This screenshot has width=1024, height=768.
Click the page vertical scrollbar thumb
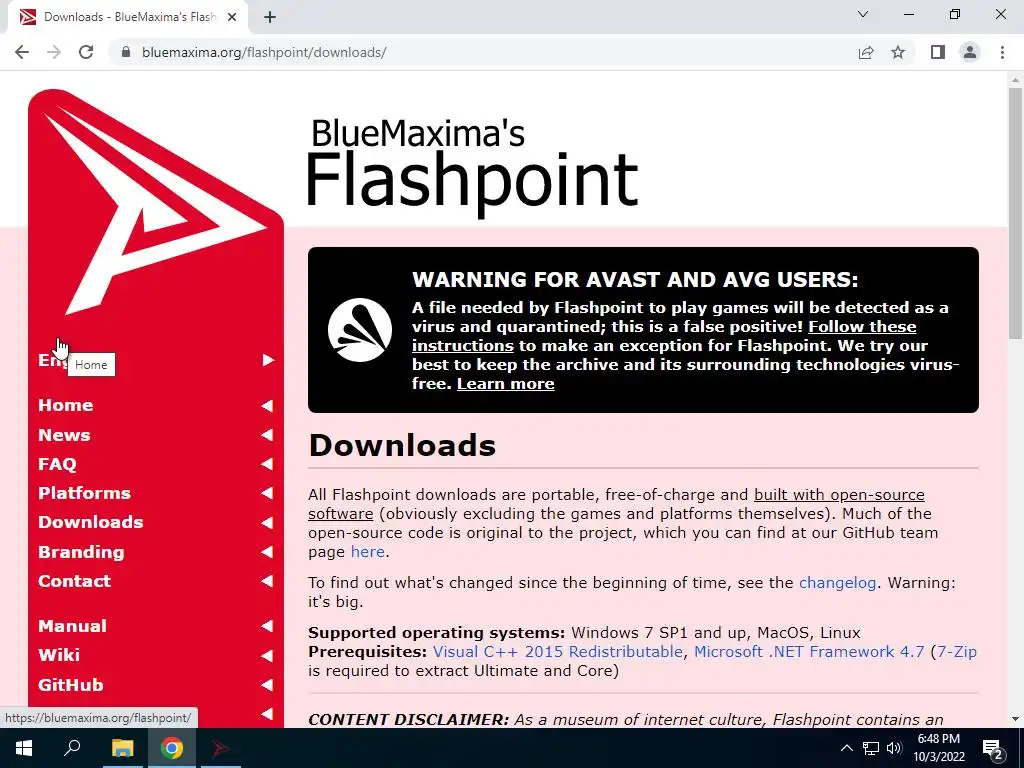[1015, 212]
